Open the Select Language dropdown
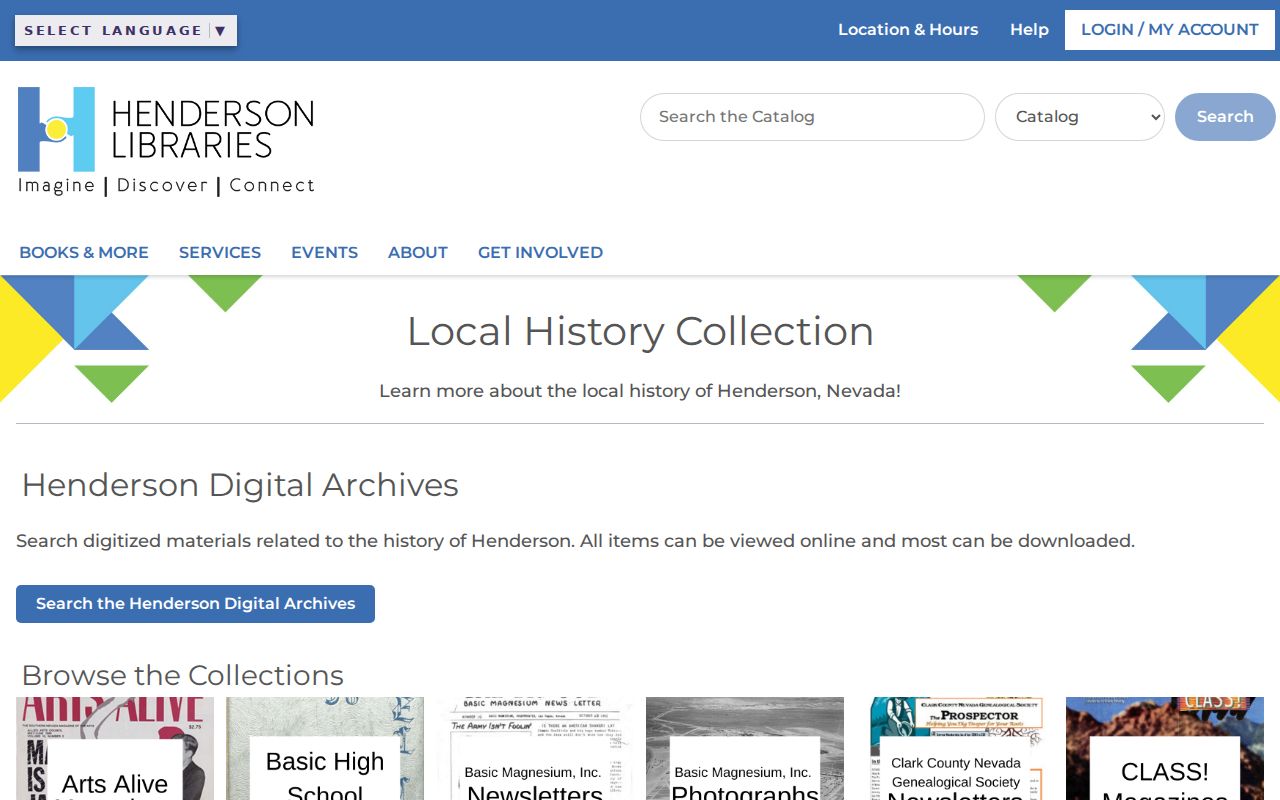The image size is (1280, 800). coord(126,30)
